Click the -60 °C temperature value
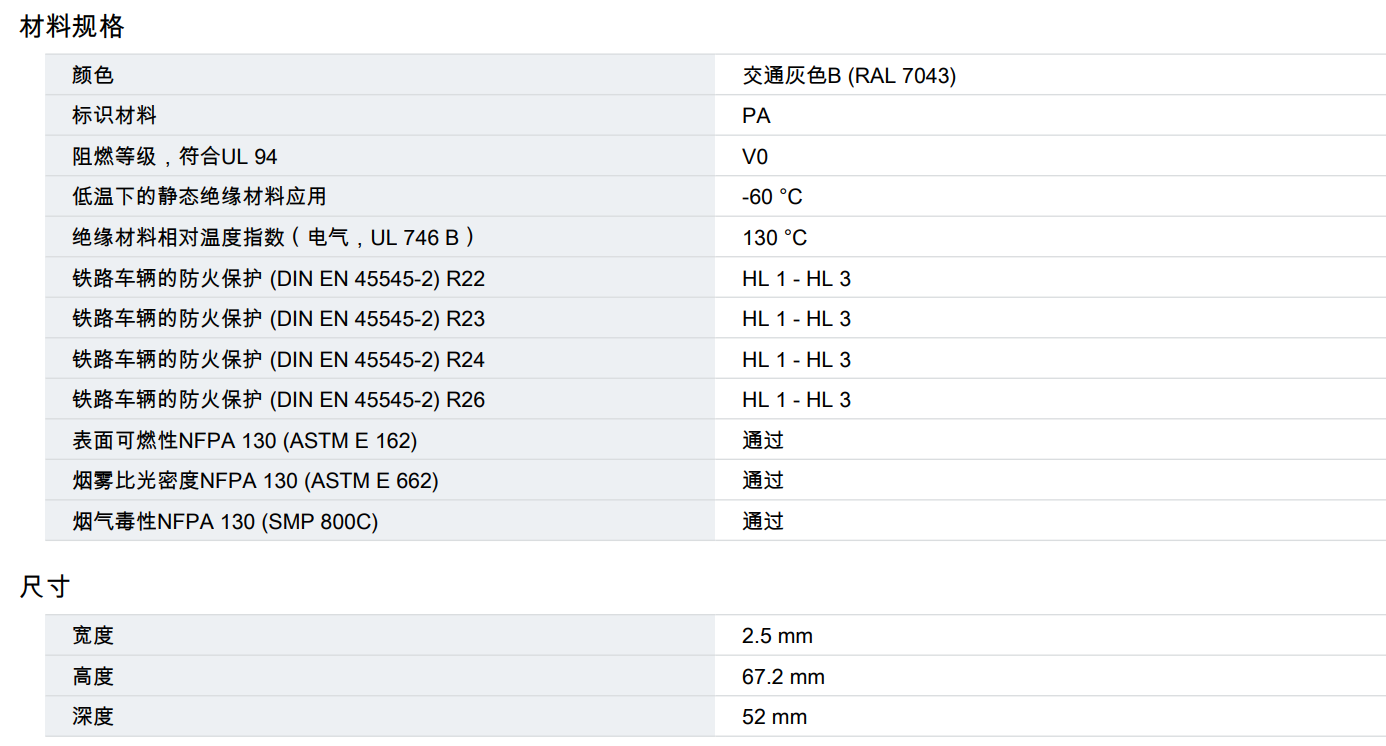This screenshot has height=746, width=1386. tap(772, 197)
